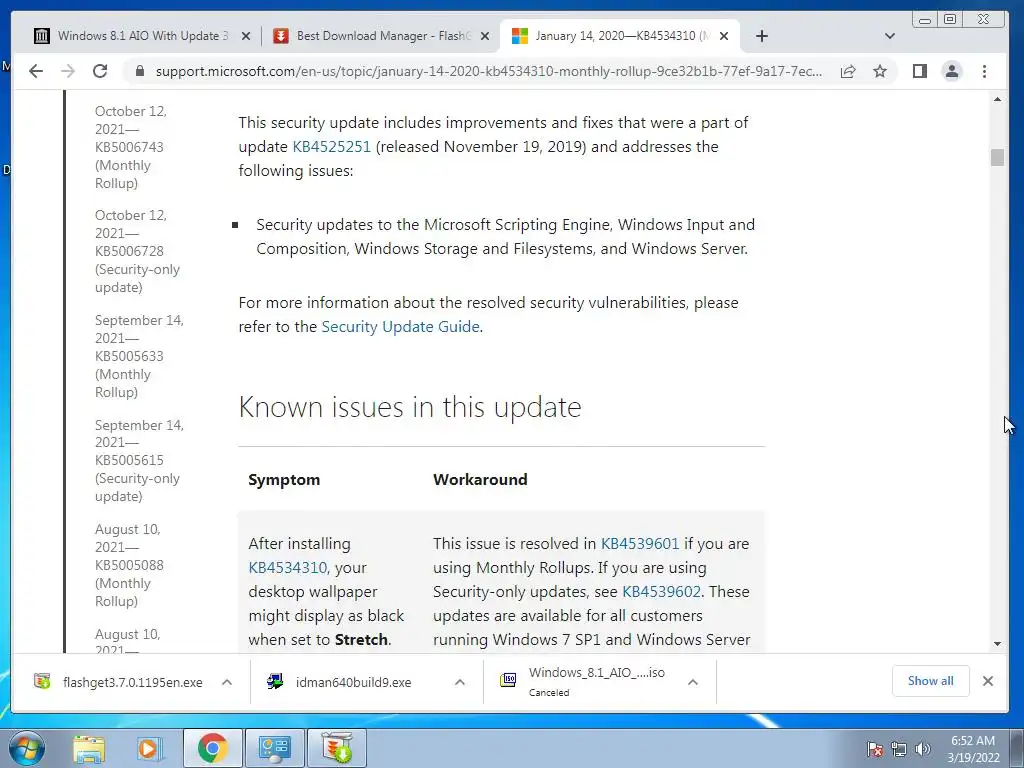This screenshot has width=1024, height=768.
Task: Open September 14, 2021 KB5005615 Security-only update
Action: pos(139,460)
